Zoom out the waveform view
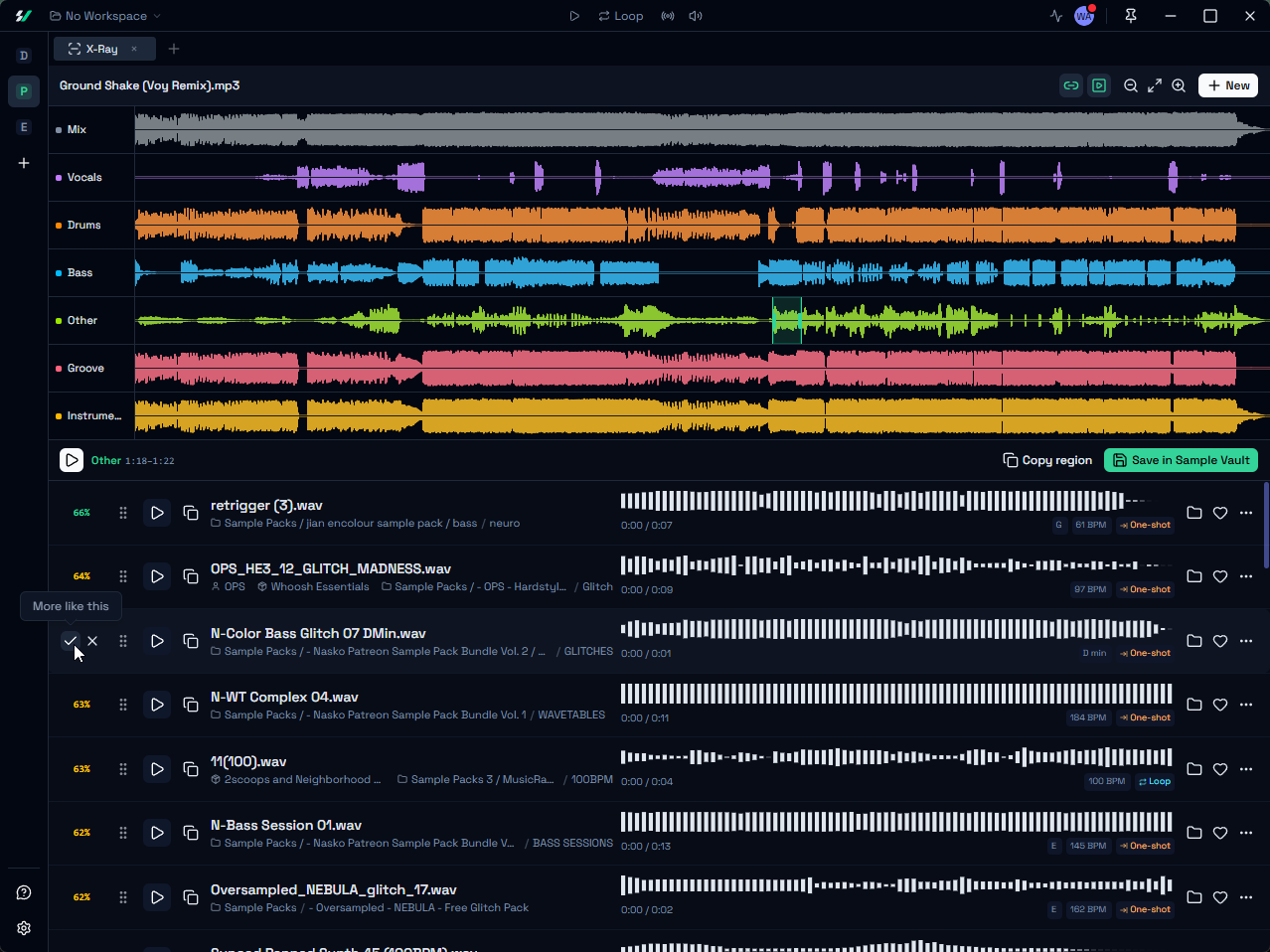Viewport: 1270px width, 952px height. pos(1131,85)
